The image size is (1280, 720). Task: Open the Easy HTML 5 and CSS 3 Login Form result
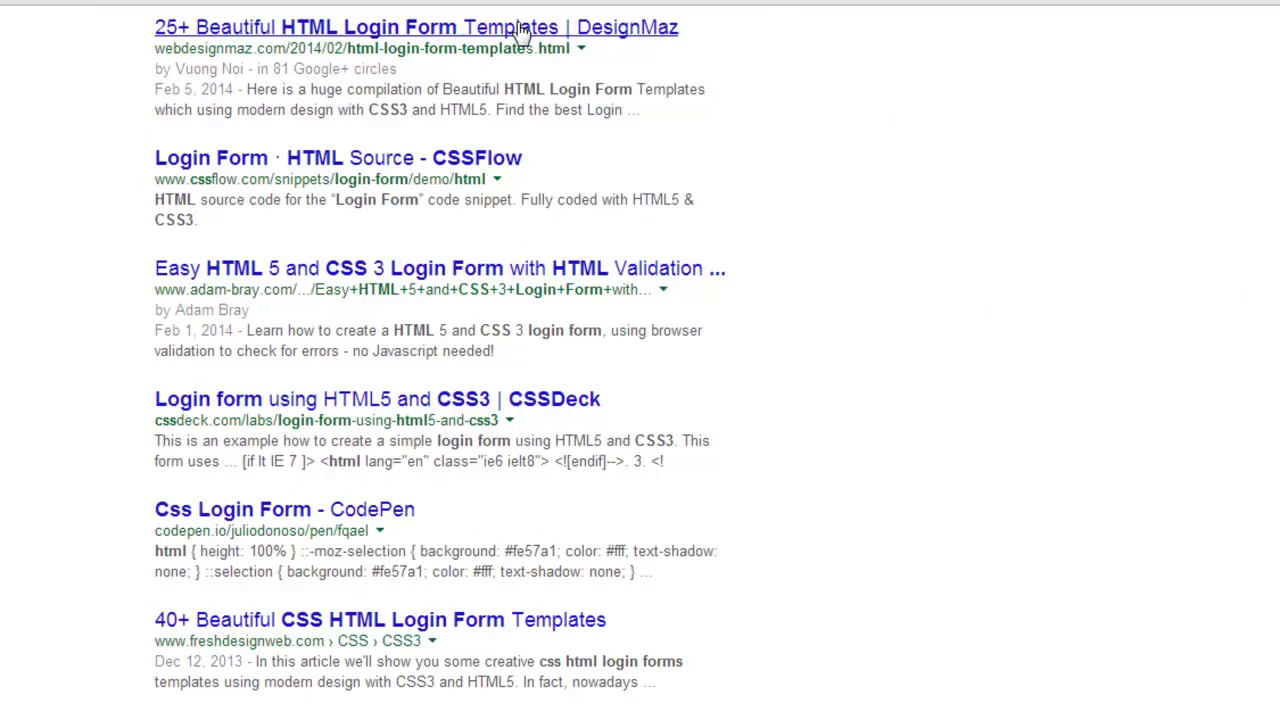[440, 268]
